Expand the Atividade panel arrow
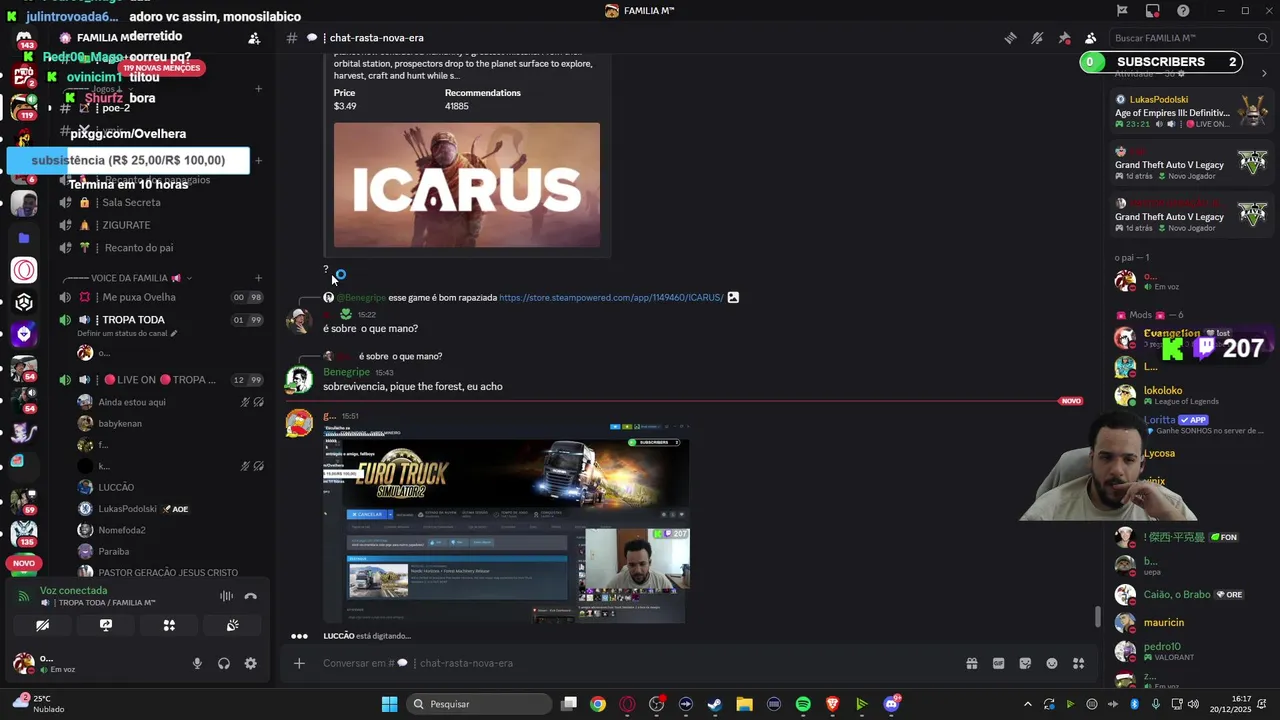Screen dimensions: 1280x720 [1264, 73]
